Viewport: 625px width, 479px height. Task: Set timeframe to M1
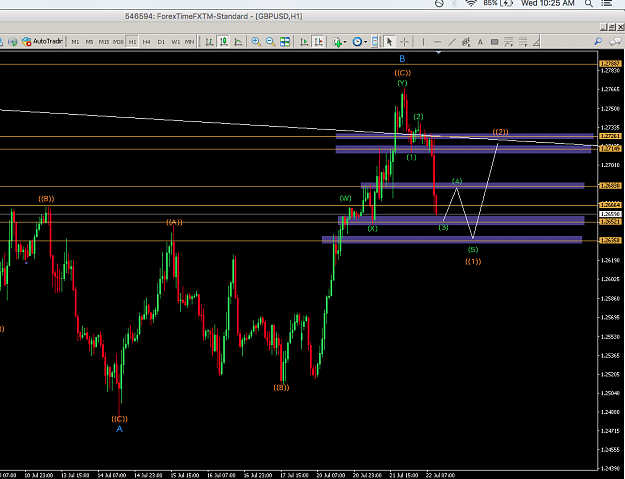click(75, 41)
